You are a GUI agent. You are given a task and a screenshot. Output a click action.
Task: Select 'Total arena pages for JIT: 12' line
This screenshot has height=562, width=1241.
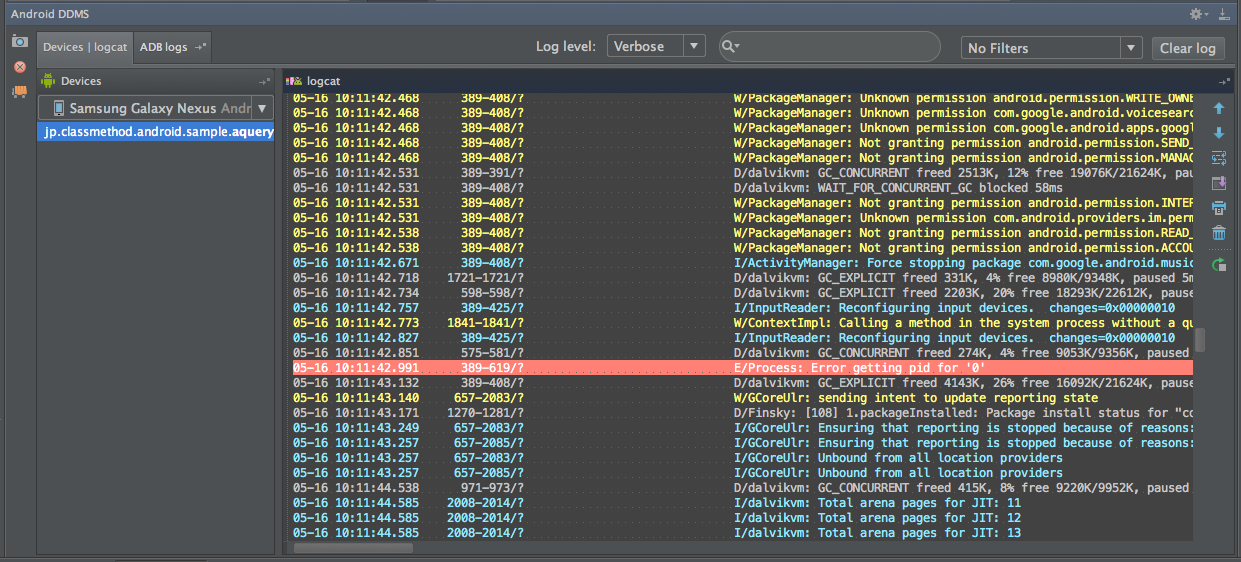pos(743,518)
